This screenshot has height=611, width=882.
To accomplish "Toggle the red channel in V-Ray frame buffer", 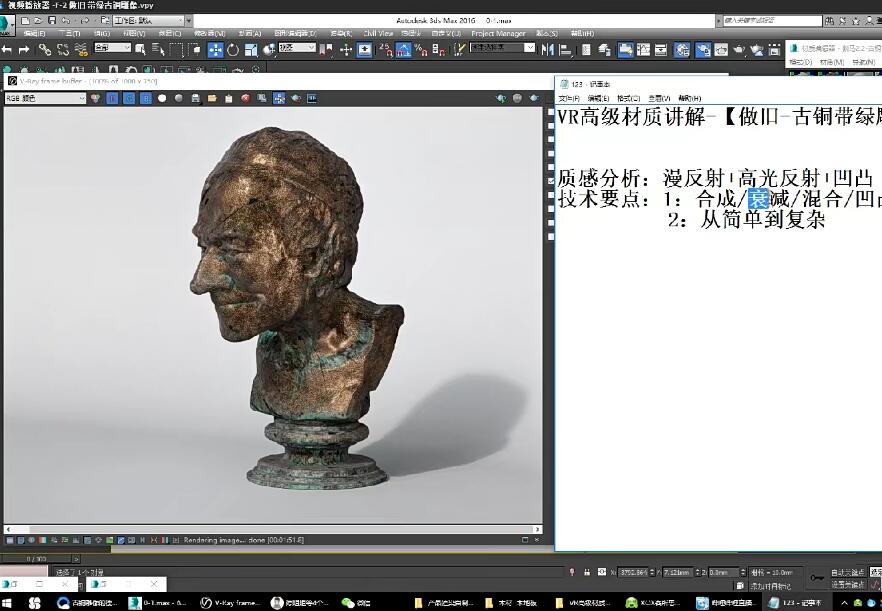I will 111,99.
